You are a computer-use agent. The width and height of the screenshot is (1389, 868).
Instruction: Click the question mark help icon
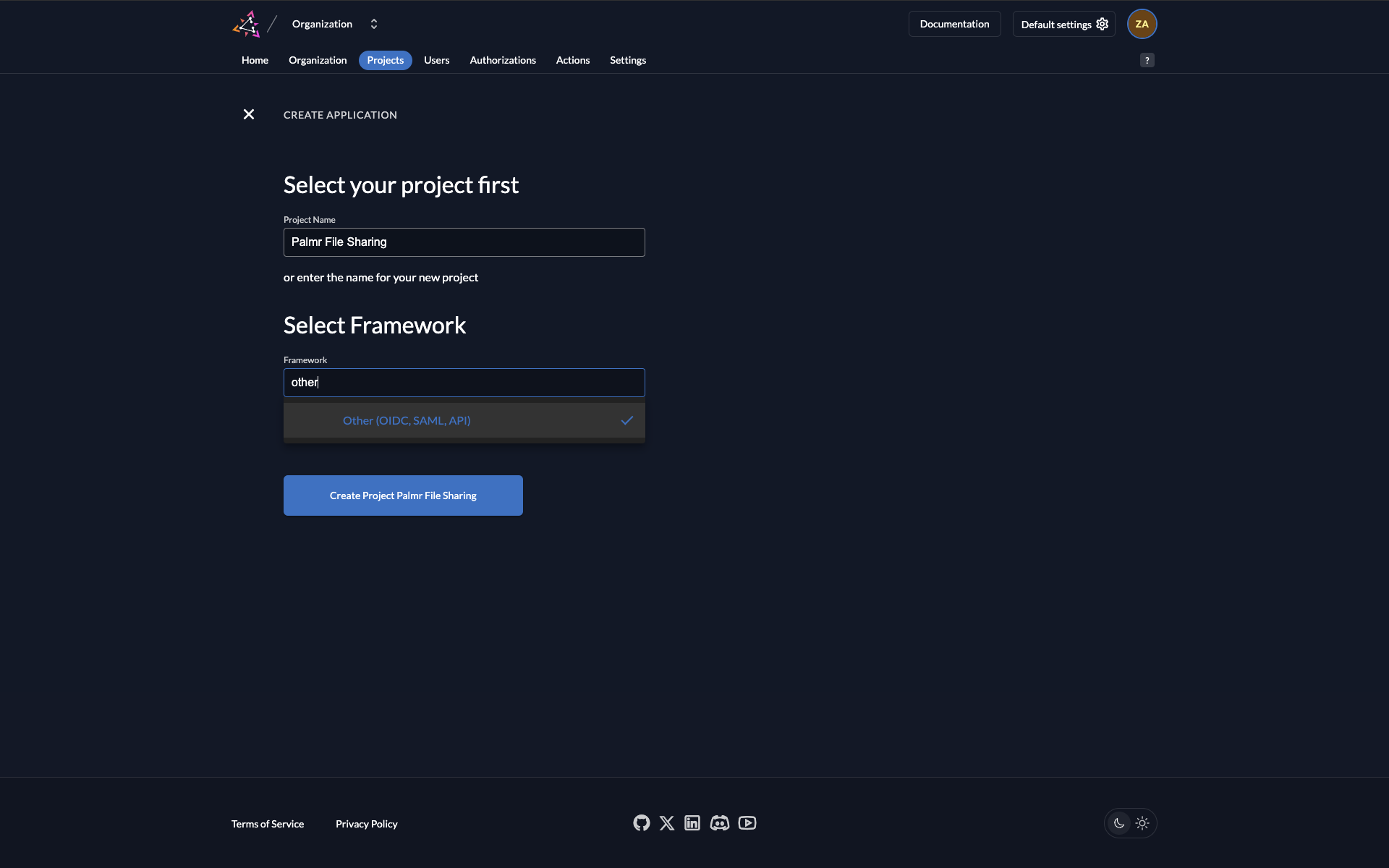pyautogui.click(x=1147, y=60)
